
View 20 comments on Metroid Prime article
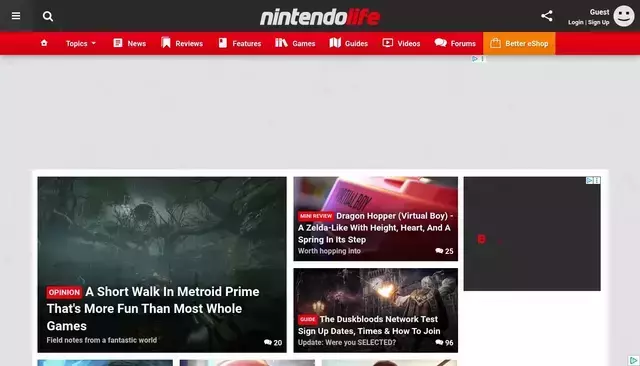coord(273,343)
